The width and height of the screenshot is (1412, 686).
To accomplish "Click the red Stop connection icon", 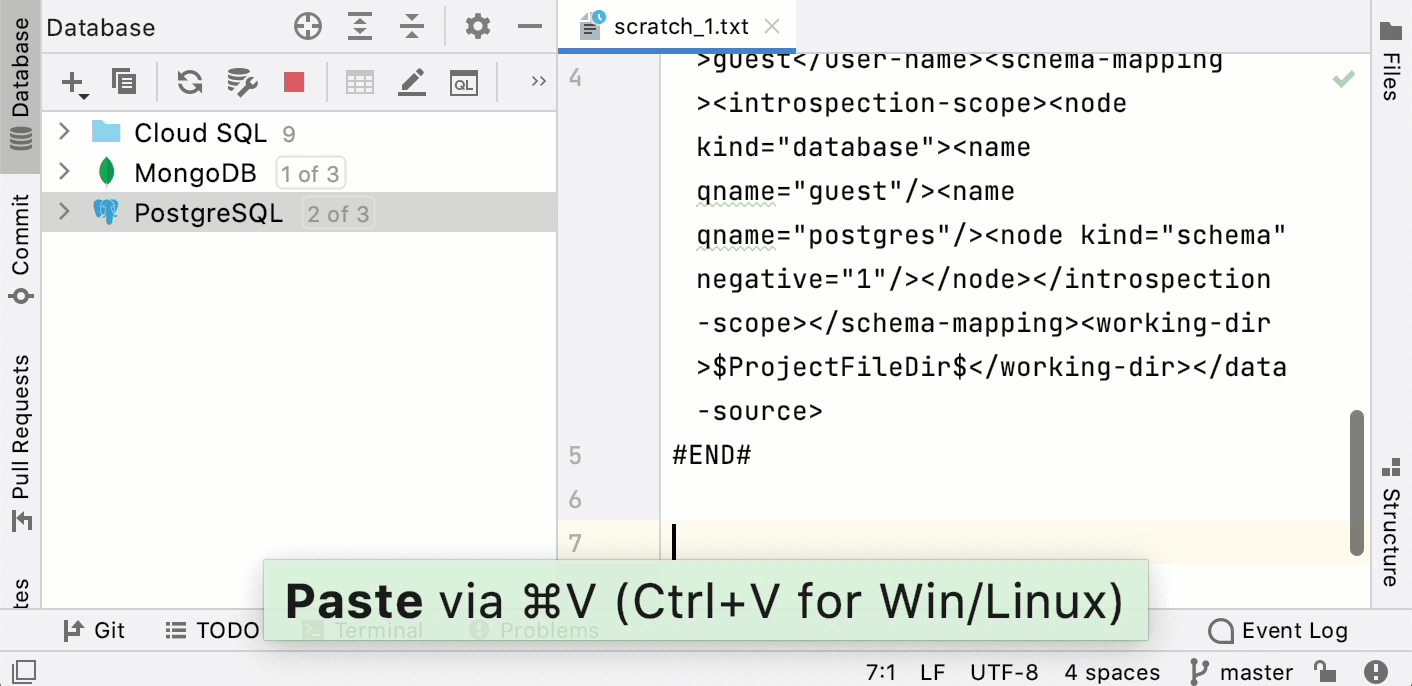I will tap(293, 83).
